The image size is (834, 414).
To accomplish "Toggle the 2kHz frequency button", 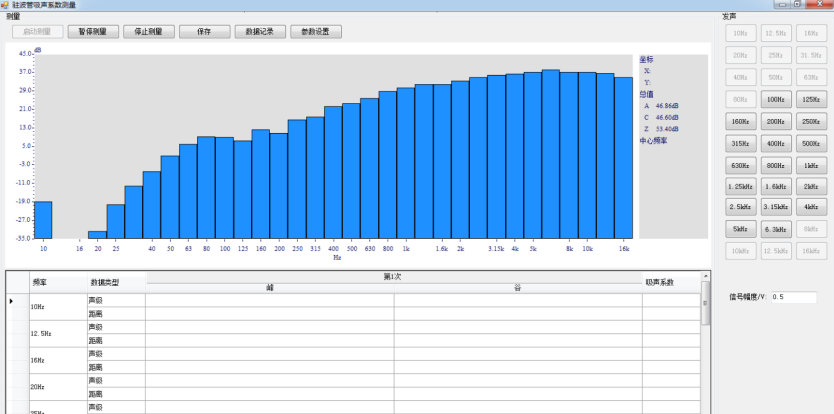I will coord(811,186).
